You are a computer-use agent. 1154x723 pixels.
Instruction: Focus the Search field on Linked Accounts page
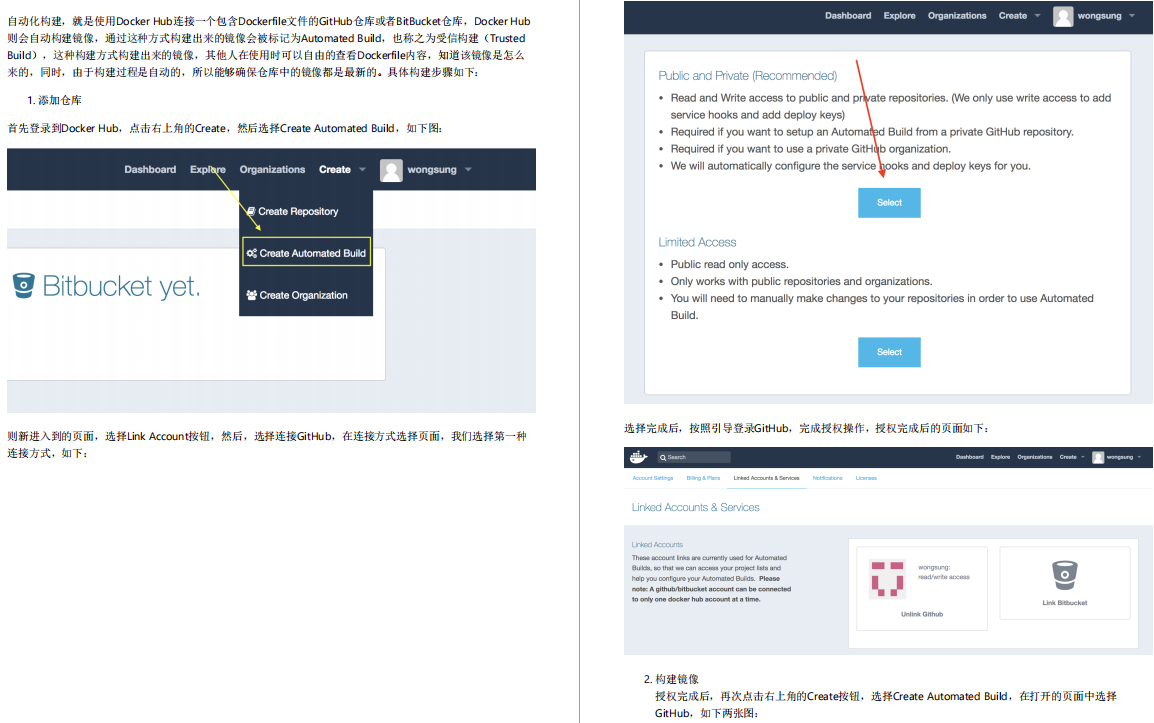click(x=694, y=457)
